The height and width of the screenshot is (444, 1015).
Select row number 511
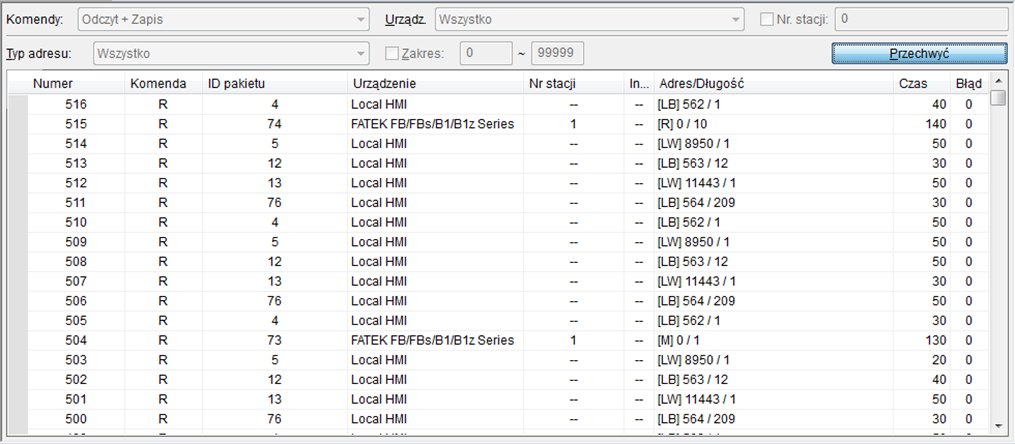click(x=508, y=203)
